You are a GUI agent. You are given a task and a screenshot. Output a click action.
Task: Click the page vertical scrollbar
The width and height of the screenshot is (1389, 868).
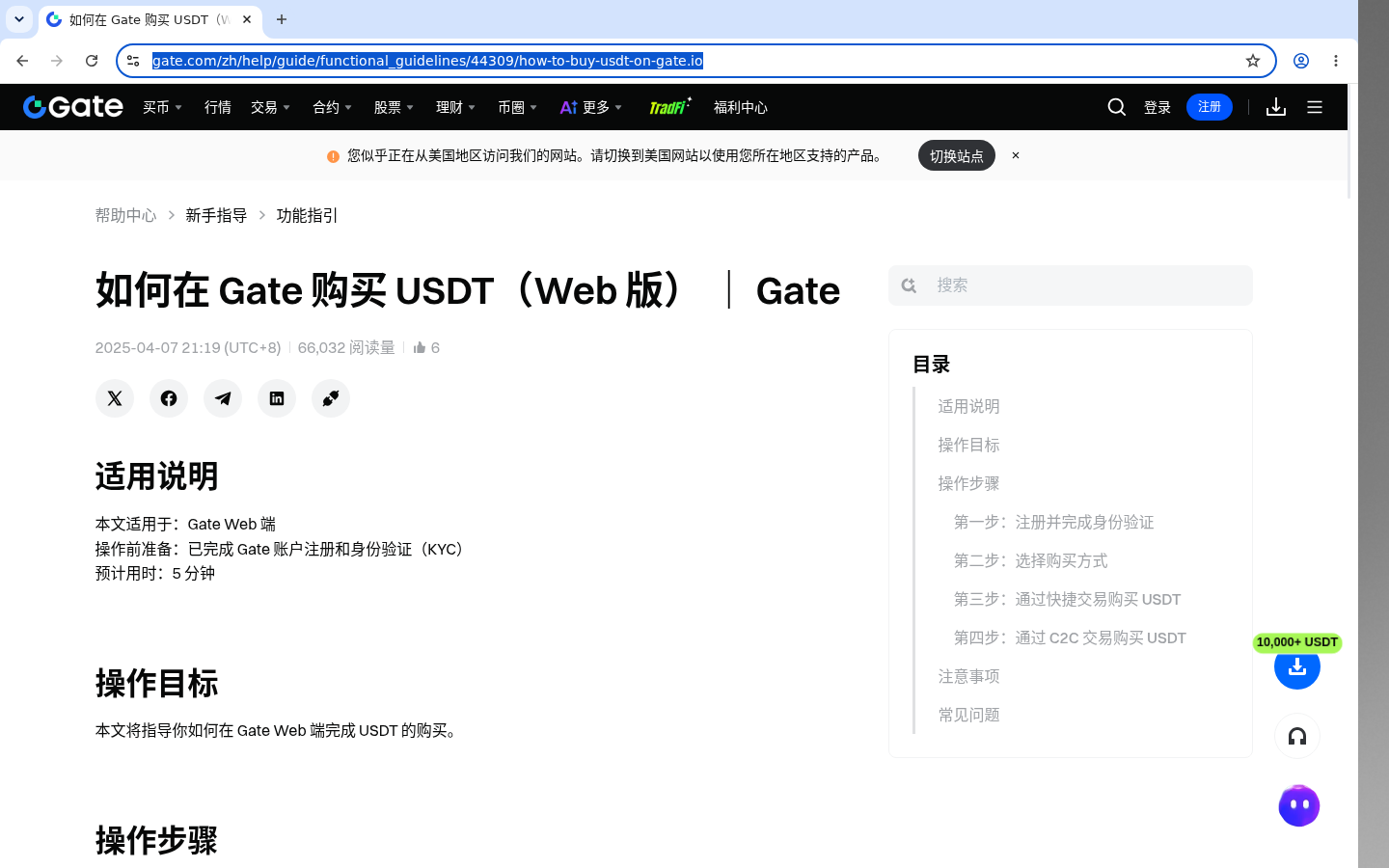[x=1349, y=141]
